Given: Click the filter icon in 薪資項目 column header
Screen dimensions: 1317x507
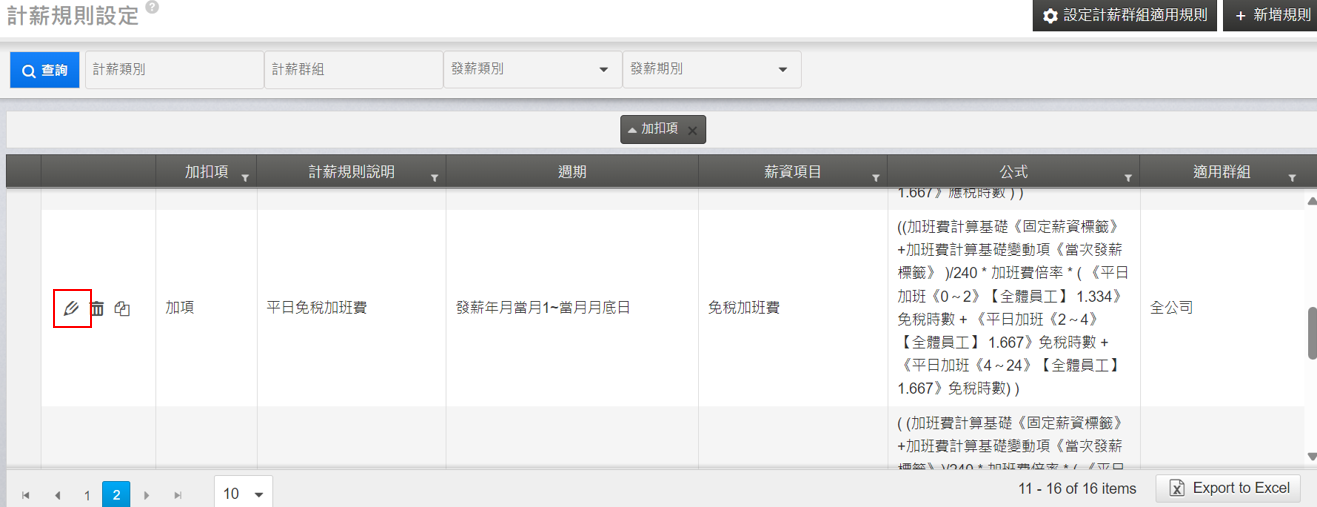Looking at the screenshot, I should (x=875, y=177).
